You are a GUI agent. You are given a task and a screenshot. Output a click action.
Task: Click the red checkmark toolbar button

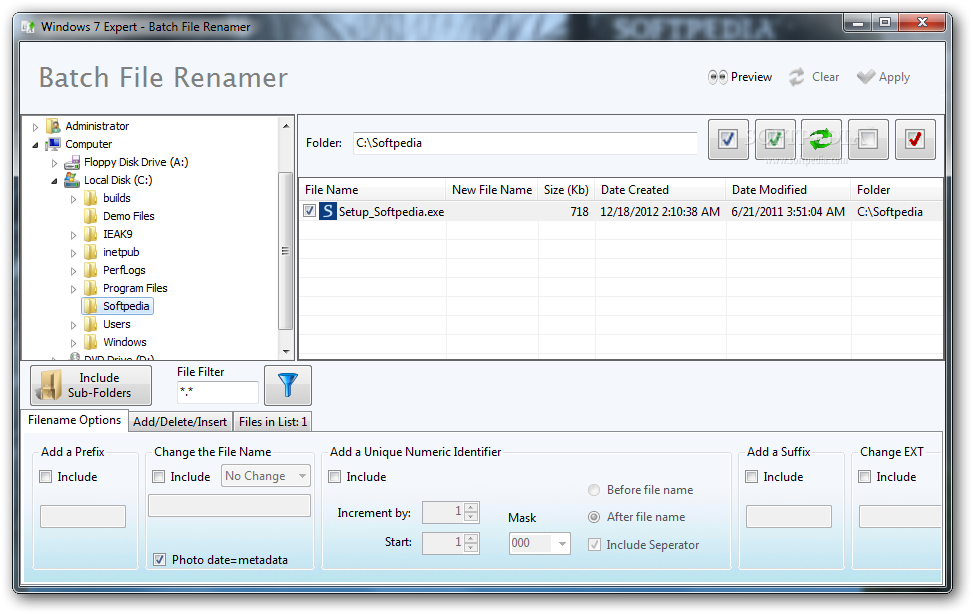point(915,140)
